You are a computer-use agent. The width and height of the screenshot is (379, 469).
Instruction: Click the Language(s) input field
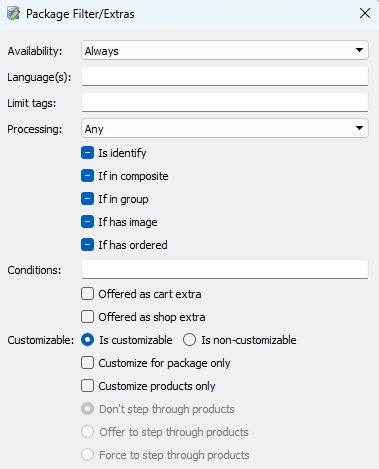click(225, 77)
